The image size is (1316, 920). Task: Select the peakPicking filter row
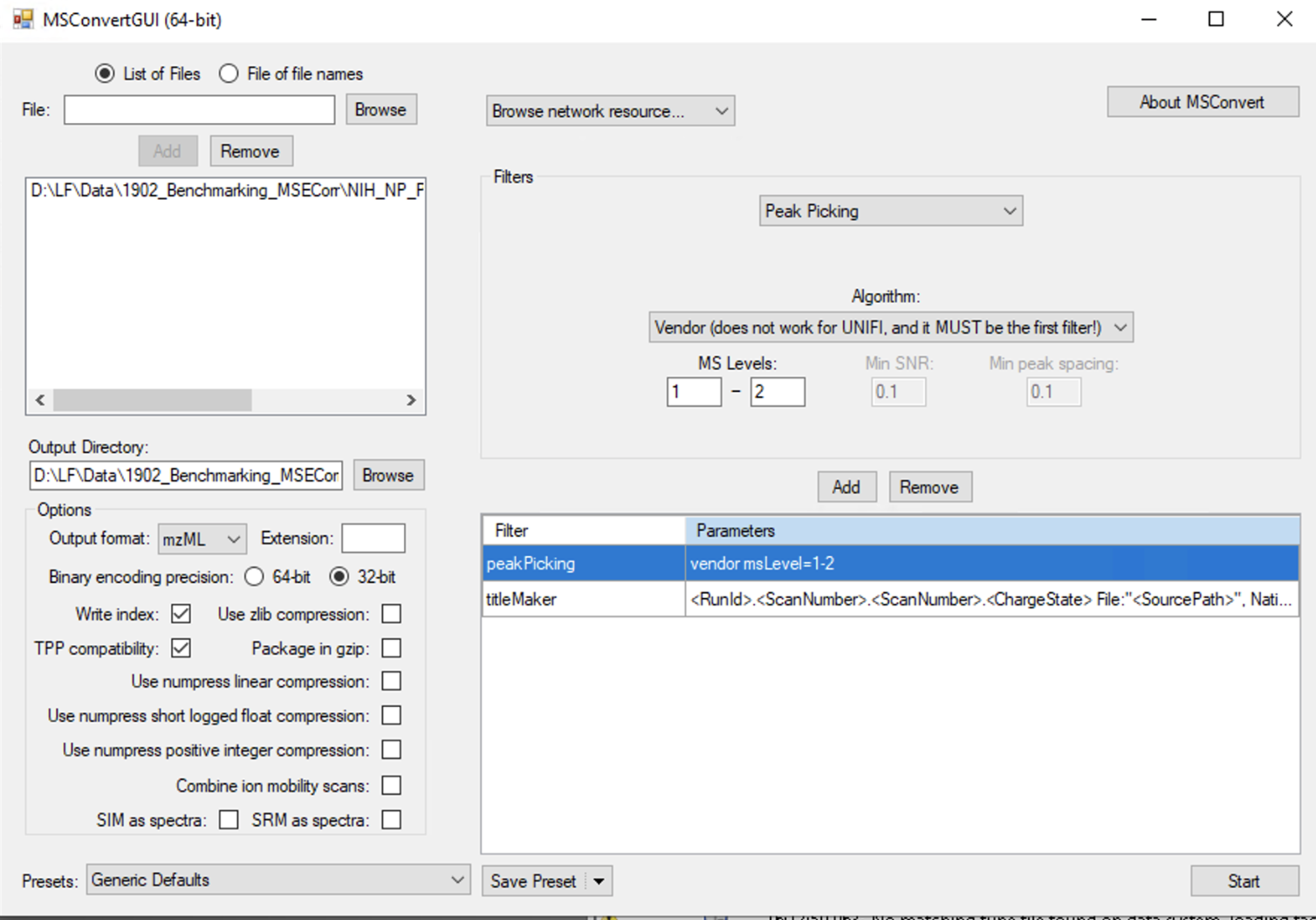point(890,564)
